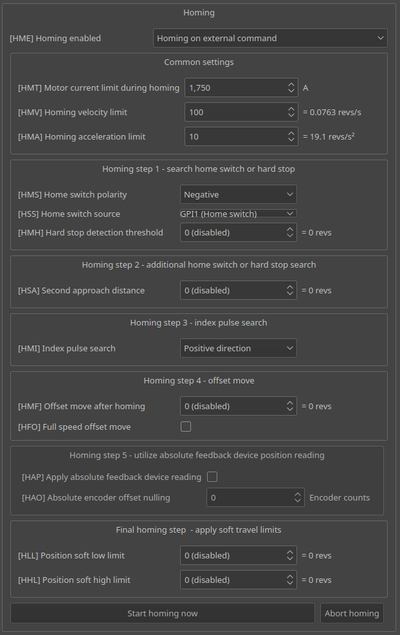Adjust Second approach distance spinner

click(290, 290)
